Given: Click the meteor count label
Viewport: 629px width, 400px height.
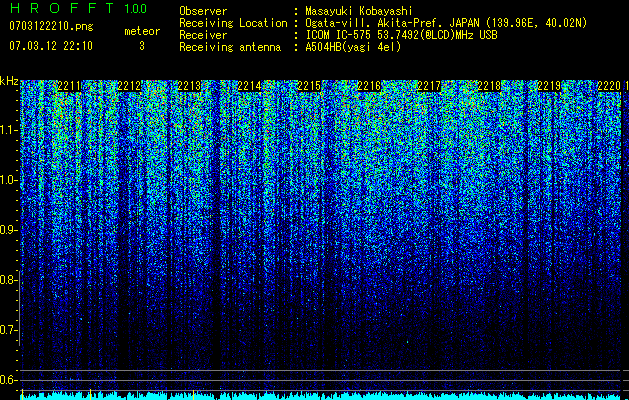Looking at the screenshot, I should 142,31.
